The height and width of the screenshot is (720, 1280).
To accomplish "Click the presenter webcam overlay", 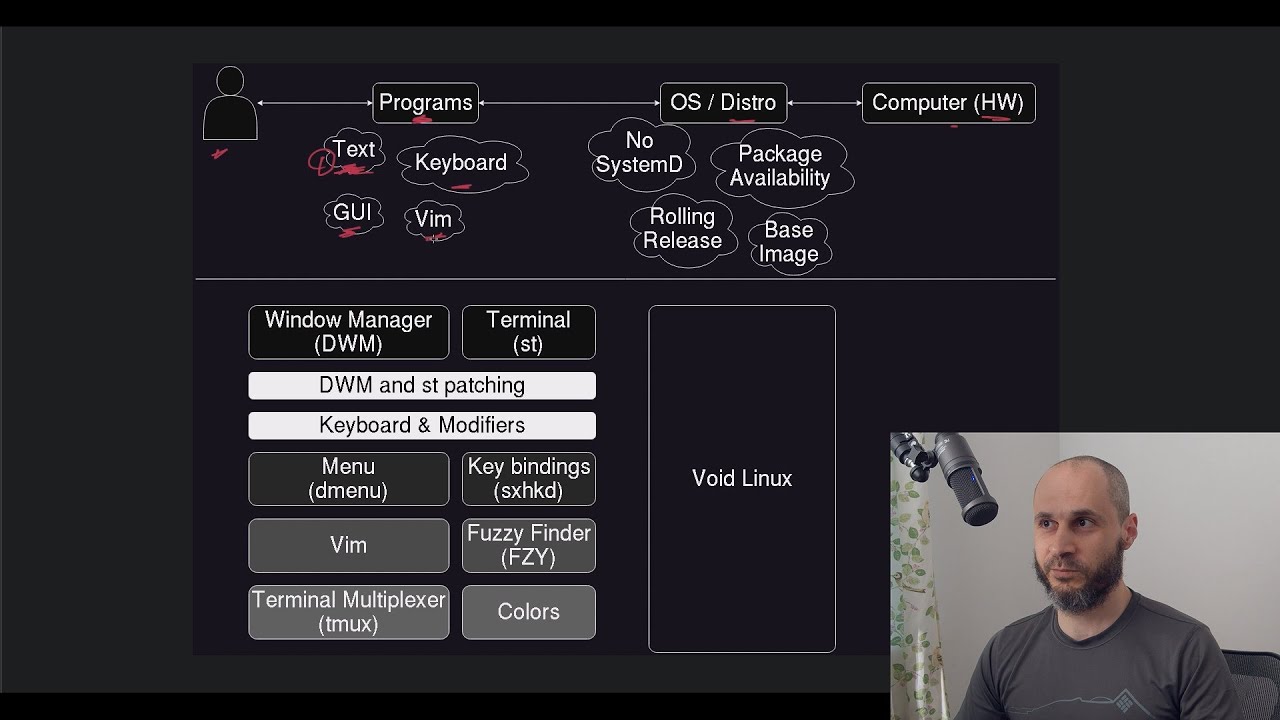I will [1085, 576].
